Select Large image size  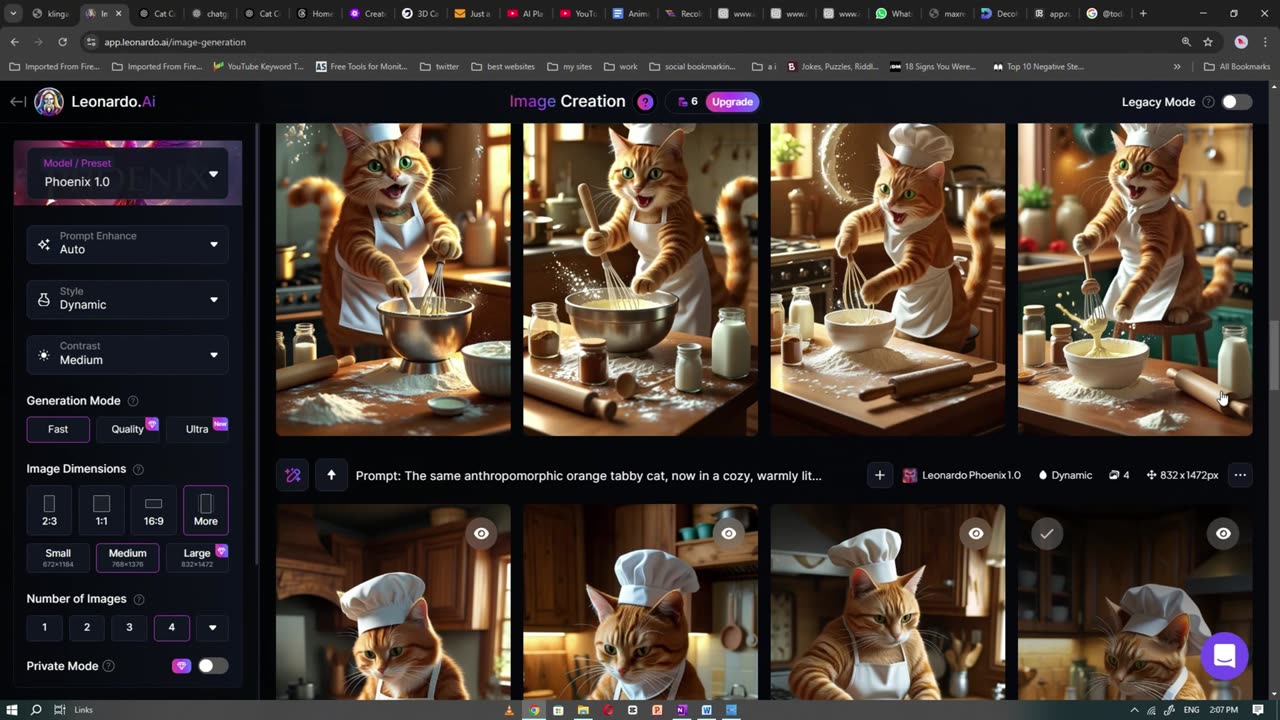tap(198, 557)
